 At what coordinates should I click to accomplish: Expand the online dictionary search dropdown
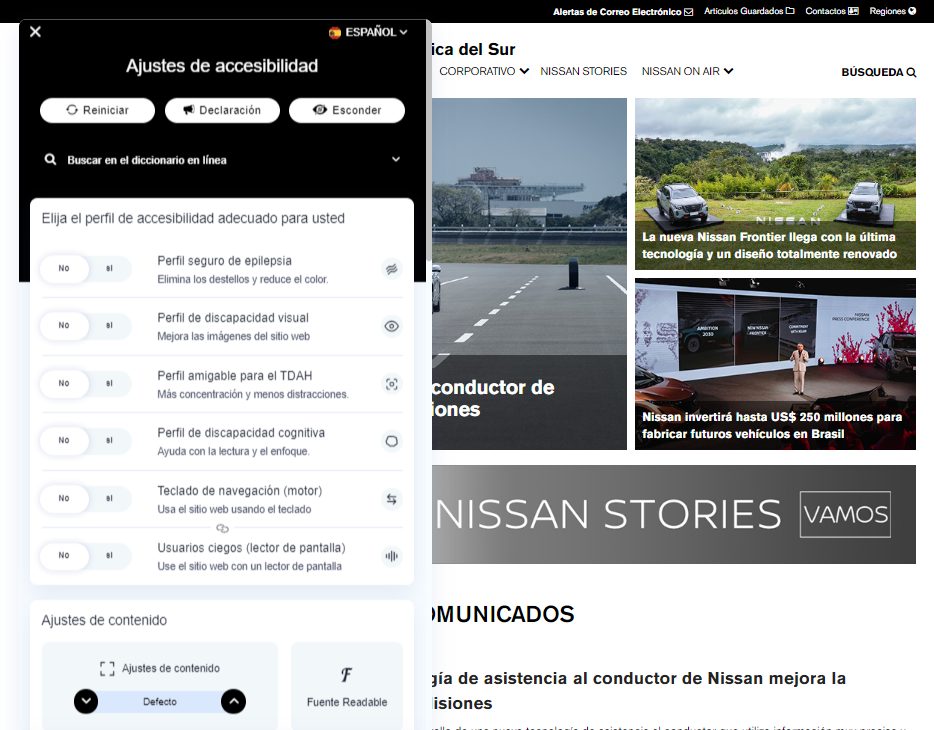tap(396, 160)
